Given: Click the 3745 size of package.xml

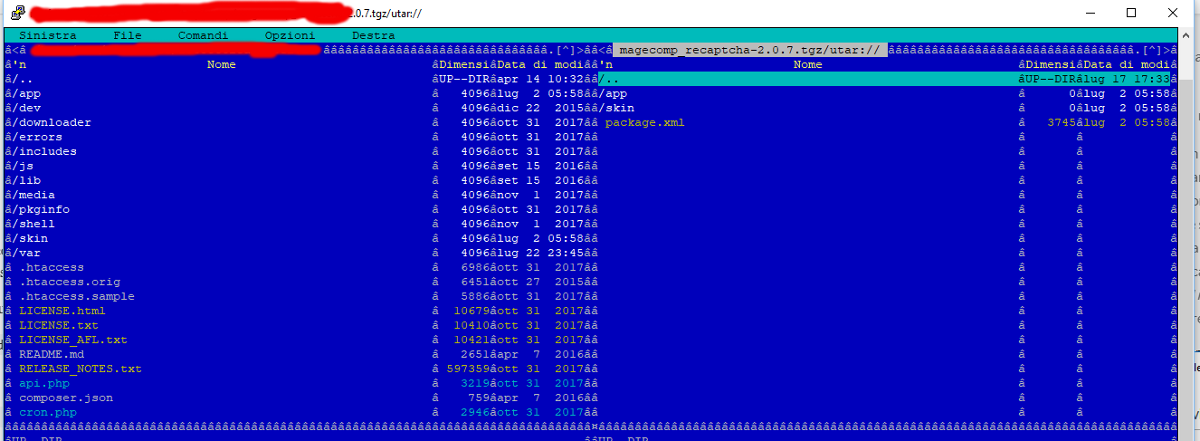Looking at the screenshot, I should click(x=1062, y=122).
